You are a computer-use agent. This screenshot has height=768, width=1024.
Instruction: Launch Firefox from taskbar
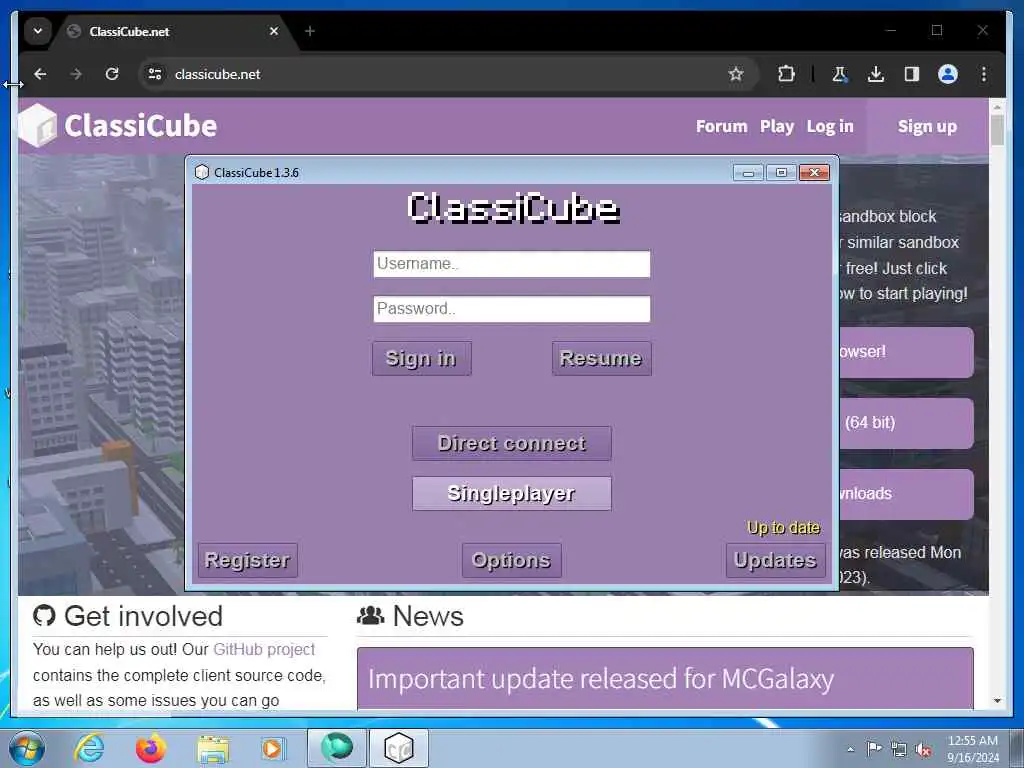click(151, 748)
